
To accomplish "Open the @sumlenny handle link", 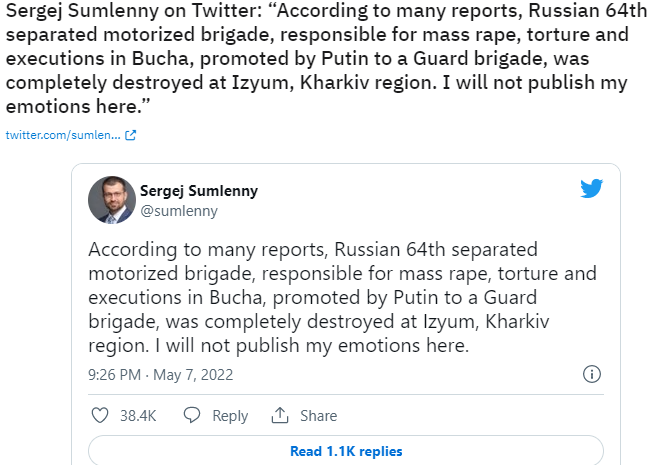I will [179, 211].
